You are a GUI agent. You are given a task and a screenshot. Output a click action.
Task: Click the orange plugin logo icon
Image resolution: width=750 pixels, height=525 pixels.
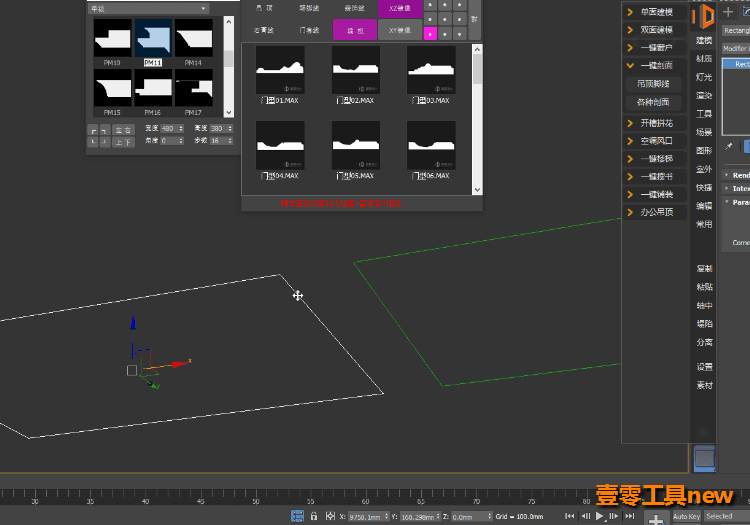(x=703, y=16)
